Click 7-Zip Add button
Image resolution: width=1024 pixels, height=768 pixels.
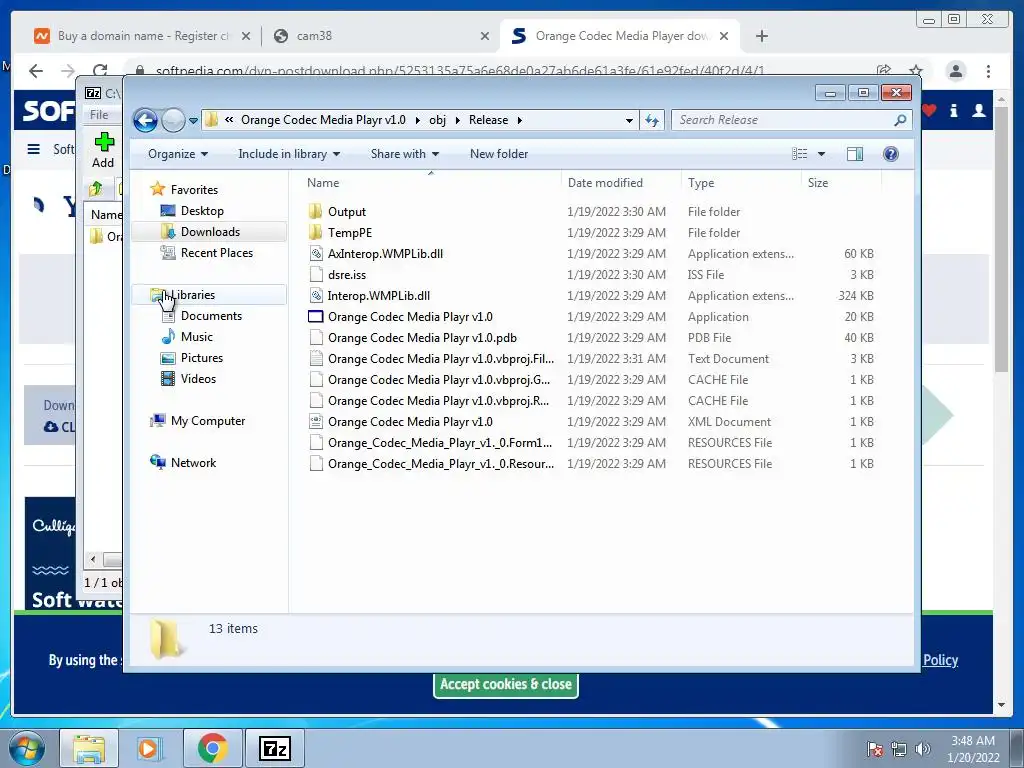coord(103,150)
